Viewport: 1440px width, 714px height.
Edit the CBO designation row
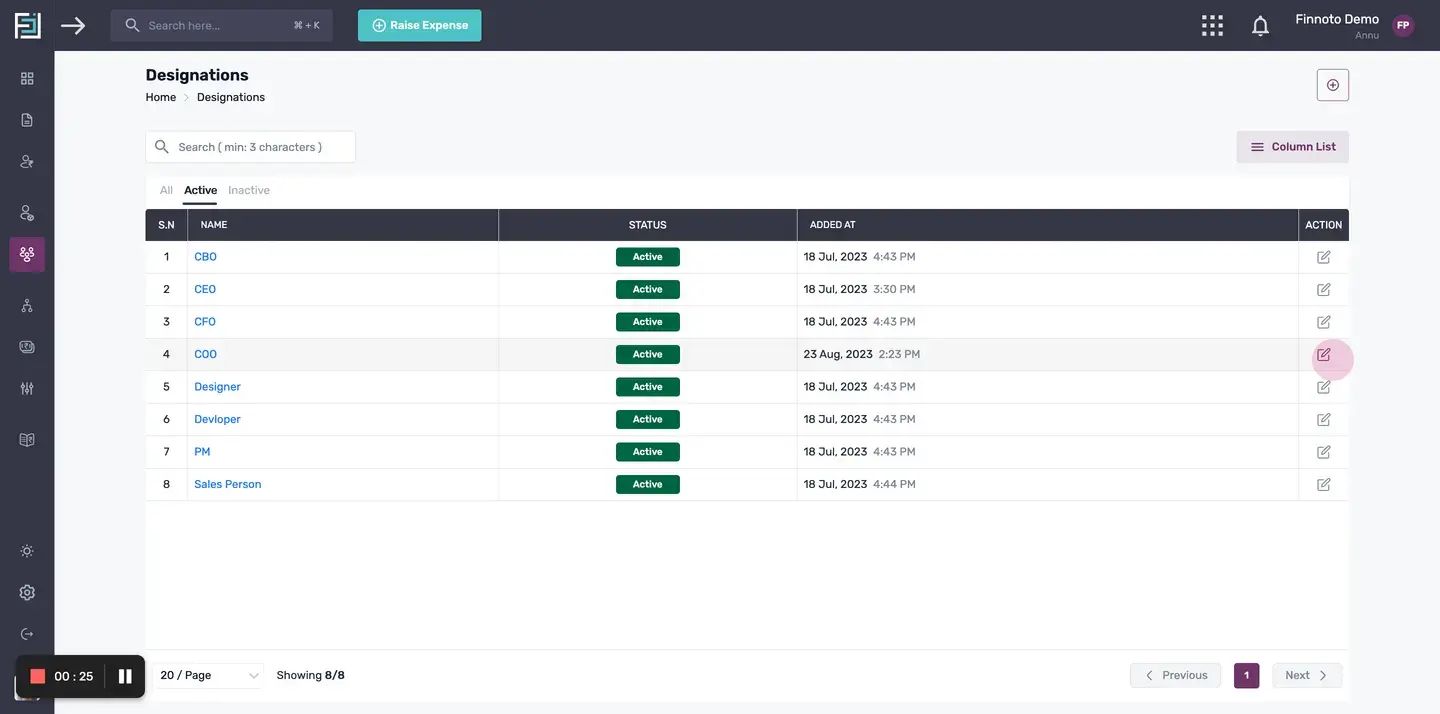pos(1323,257)
